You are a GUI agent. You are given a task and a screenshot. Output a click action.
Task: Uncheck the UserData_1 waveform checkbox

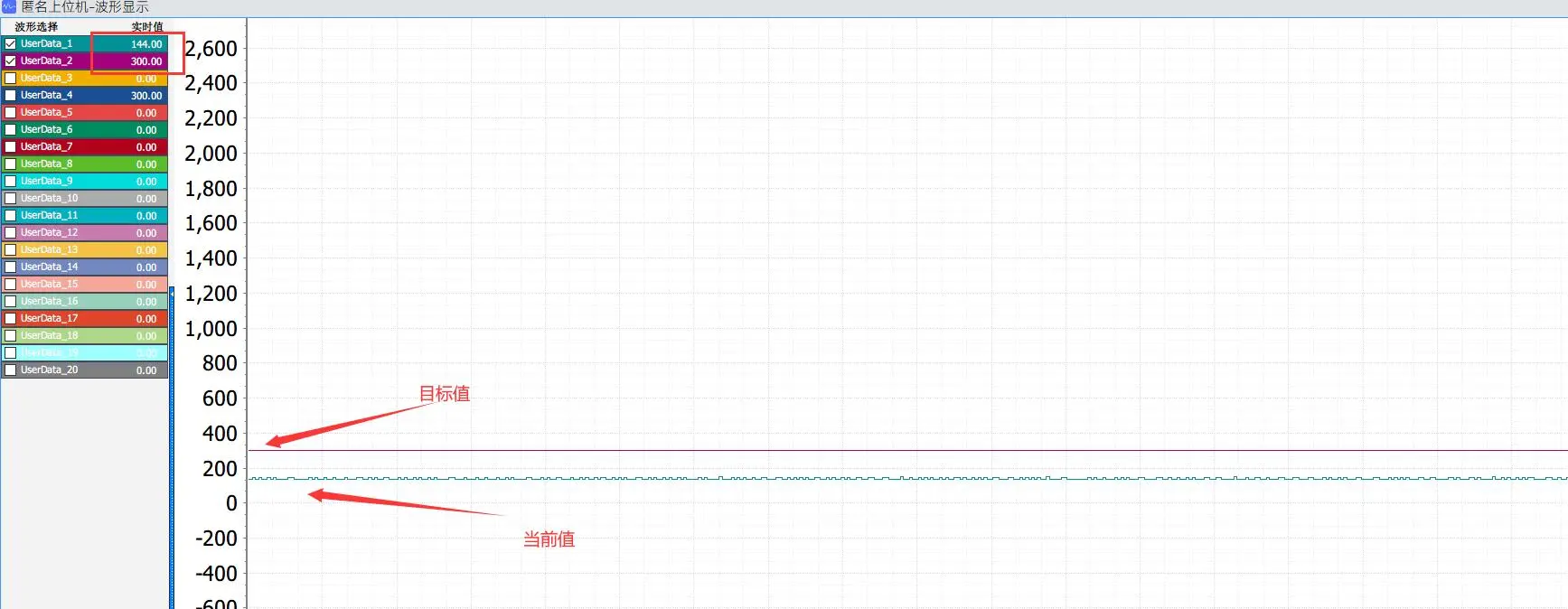(11, 43)
